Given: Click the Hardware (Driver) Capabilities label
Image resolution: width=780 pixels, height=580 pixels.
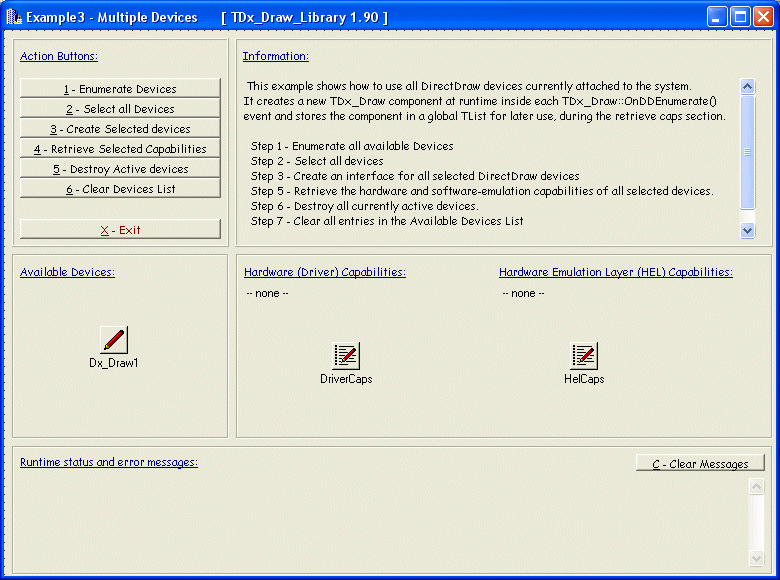Looking at the screenshot, I should point(325,272).
